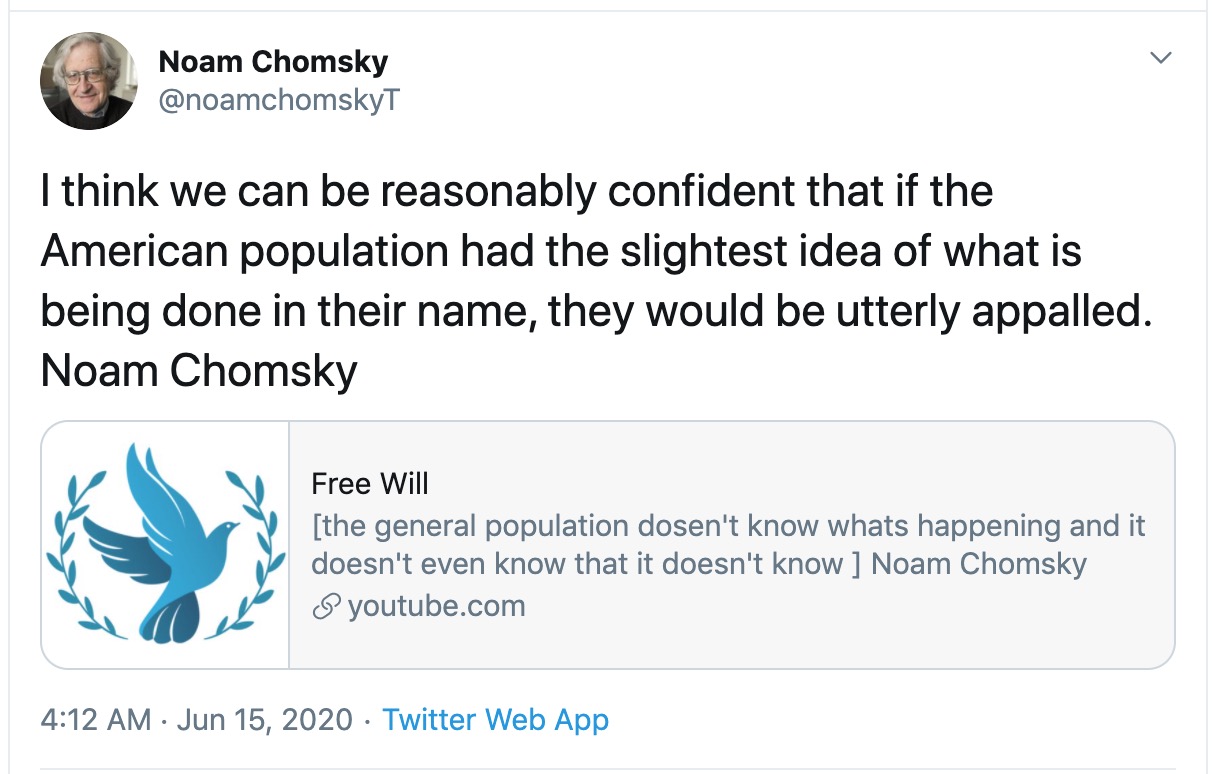Open the tweet options chevron menu
The image size is (1214, 774).
click(x=1160, y=59)
